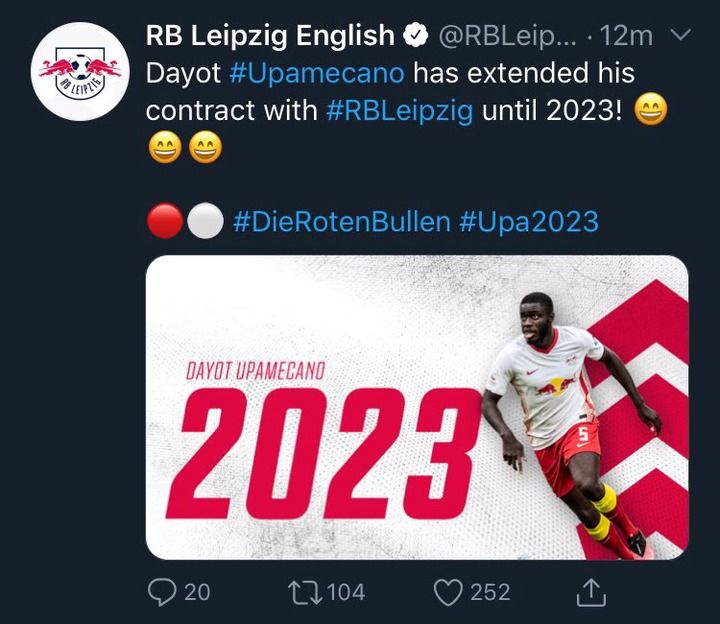
Task: Retweet using the retweet arrows icon
Action: click(304, 592)
